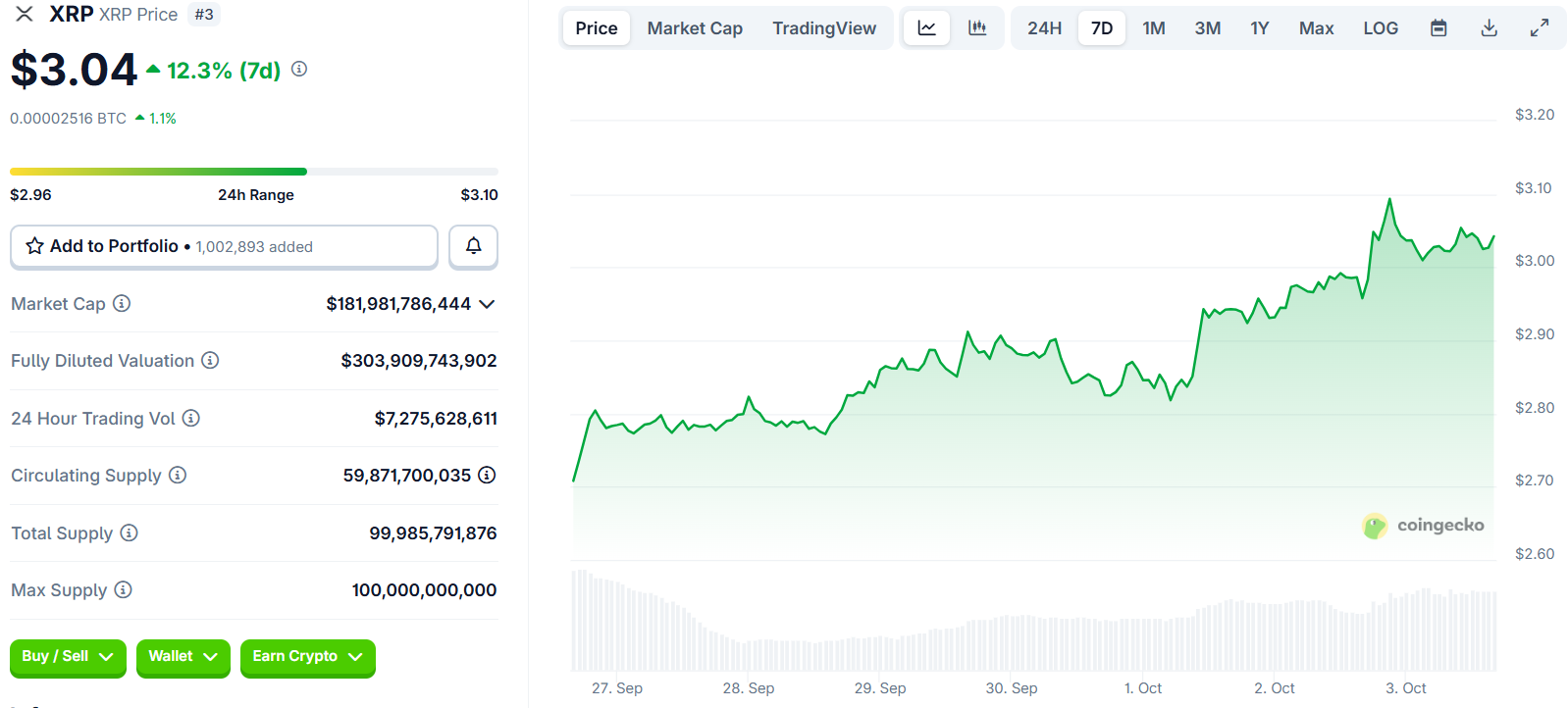Expand chart to fullscreen
The height and width of the screenshot is (708, 1568).
1540,28
